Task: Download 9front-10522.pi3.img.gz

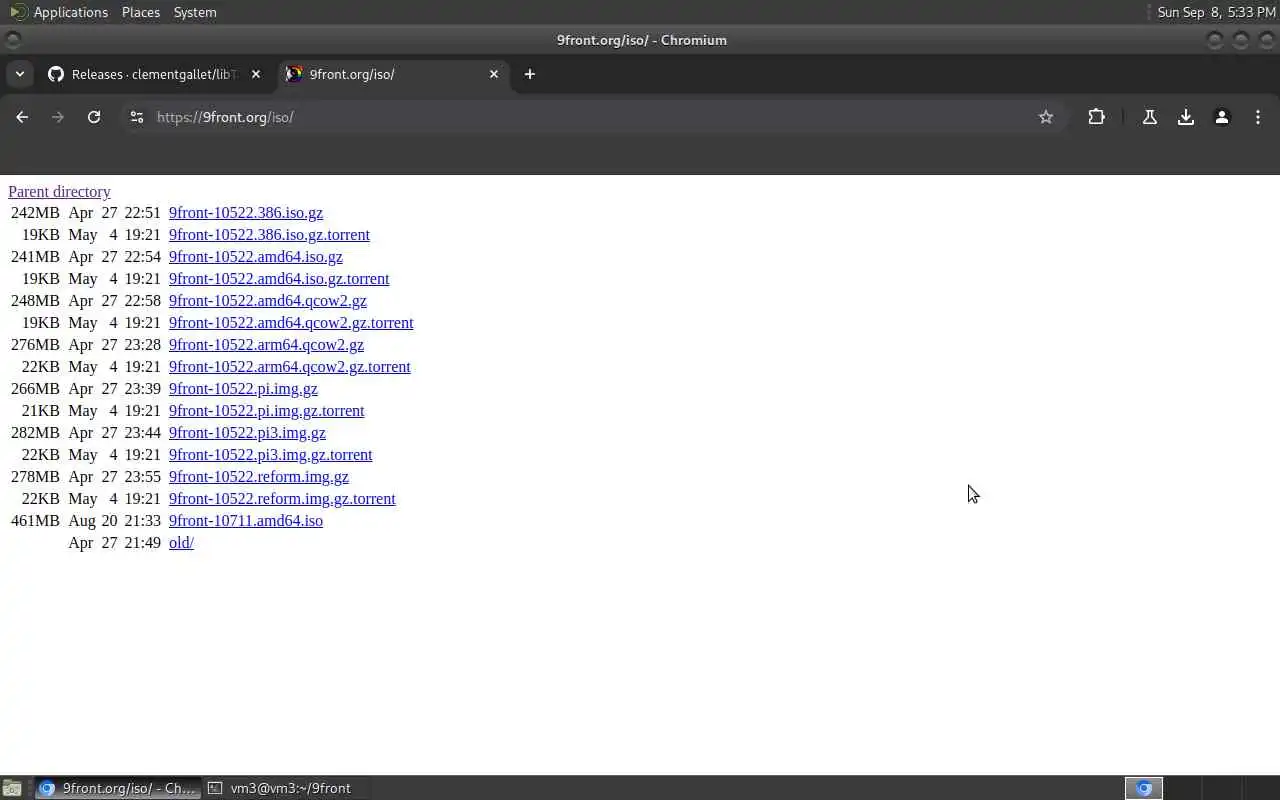Action: 247,433
